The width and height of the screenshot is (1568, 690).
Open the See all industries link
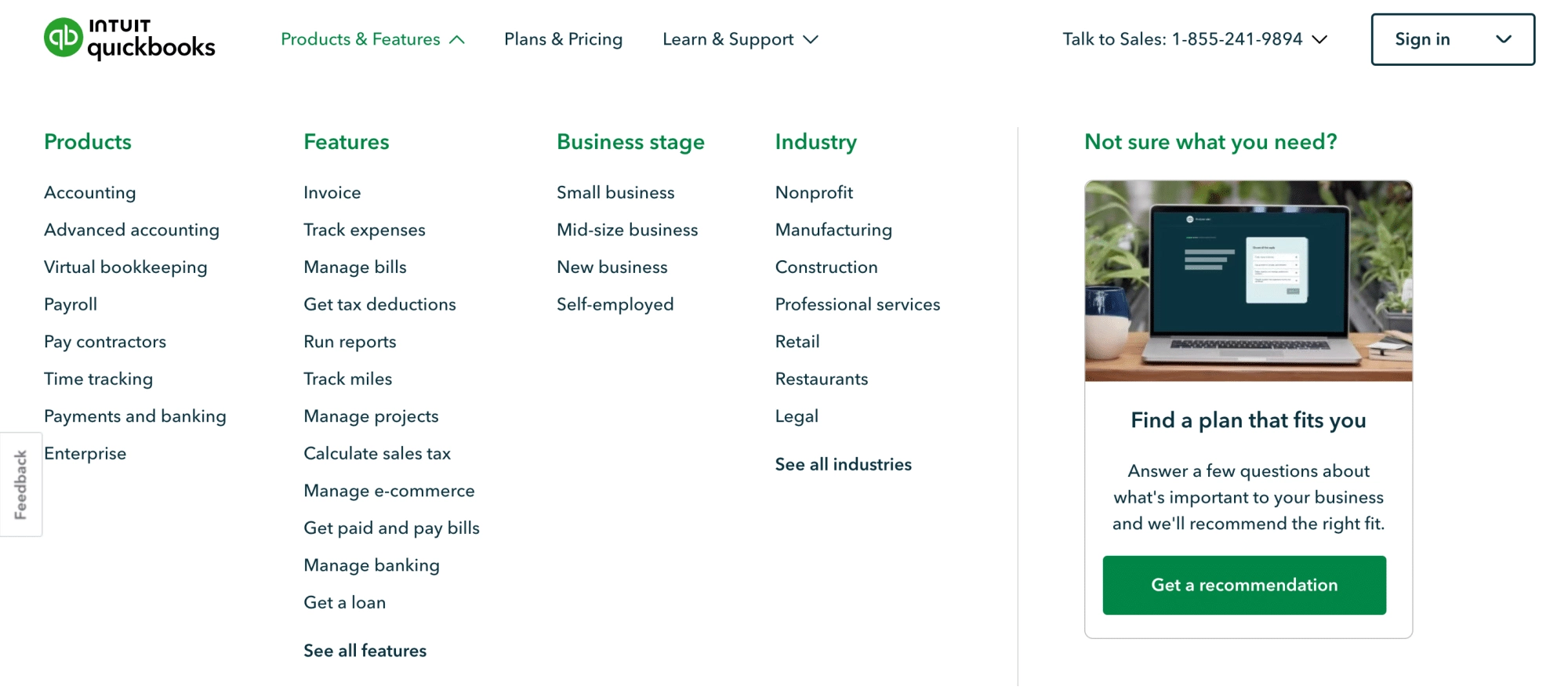tap(844, 464)
